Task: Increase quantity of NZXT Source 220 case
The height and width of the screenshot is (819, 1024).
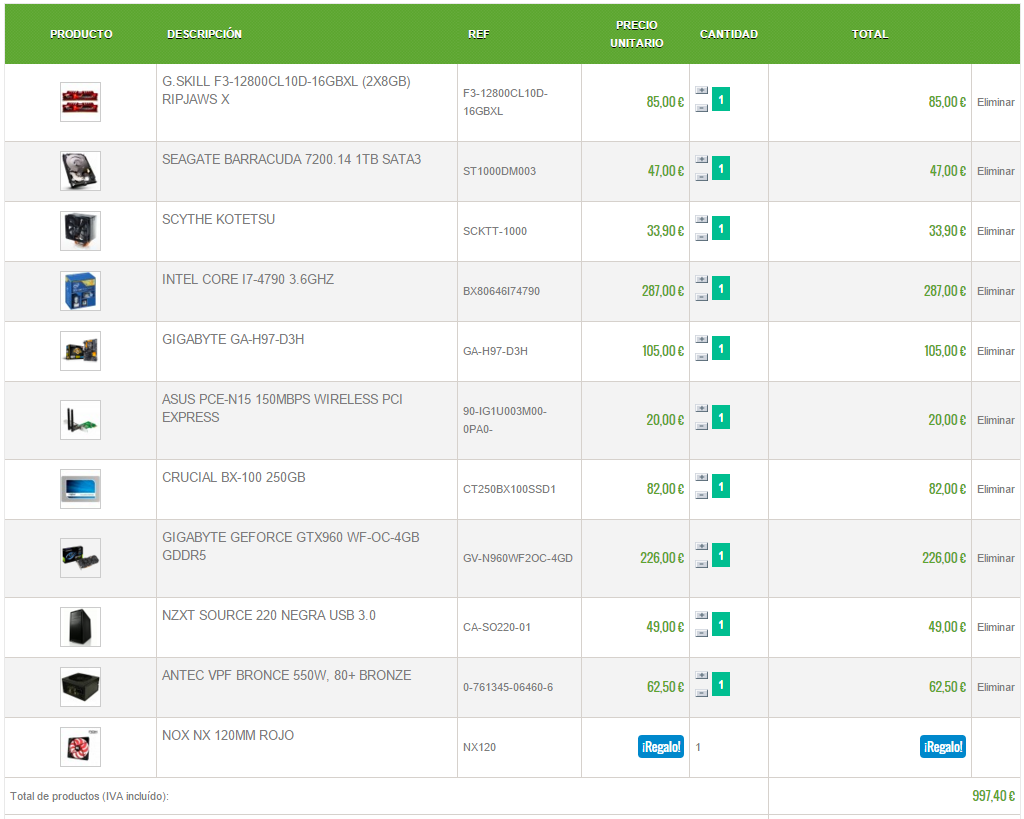Action: 701,615
